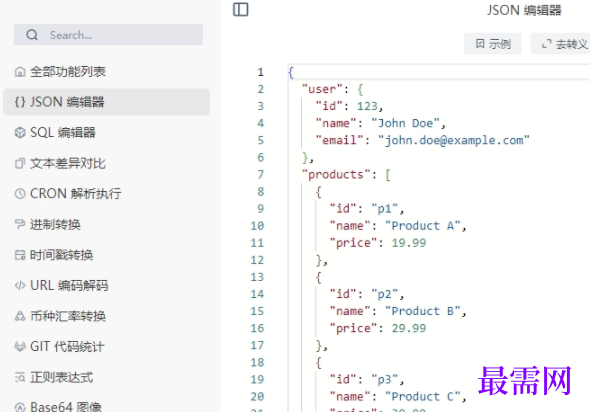Click the clock icon of CRON 解析执行

click(x=20, y=194)
